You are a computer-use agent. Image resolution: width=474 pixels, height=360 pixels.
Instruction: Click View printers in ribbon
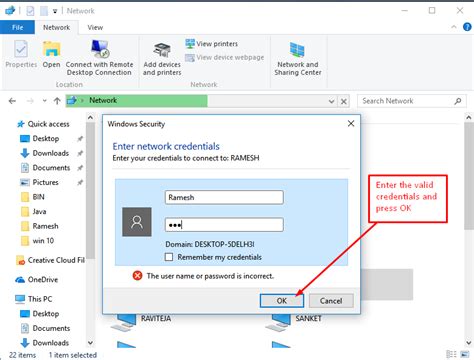pos(212,44)
